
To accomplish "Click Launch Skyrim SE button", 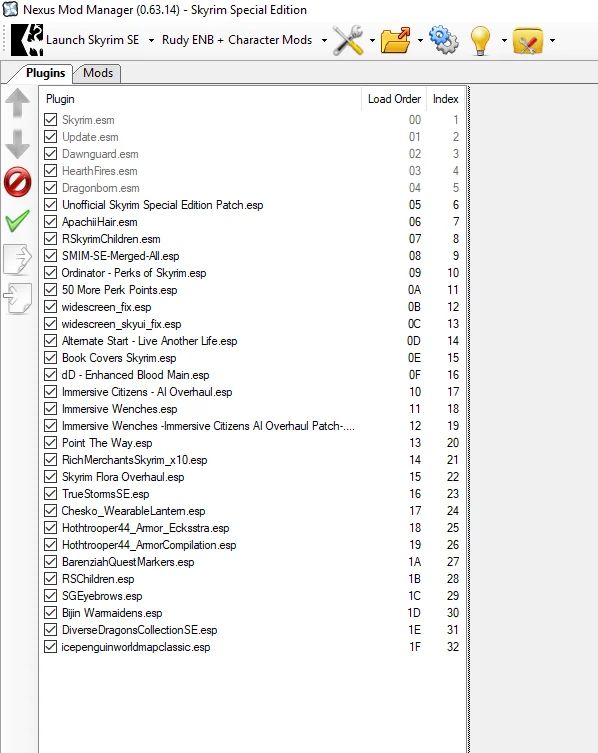I will (x=93, y=40).
